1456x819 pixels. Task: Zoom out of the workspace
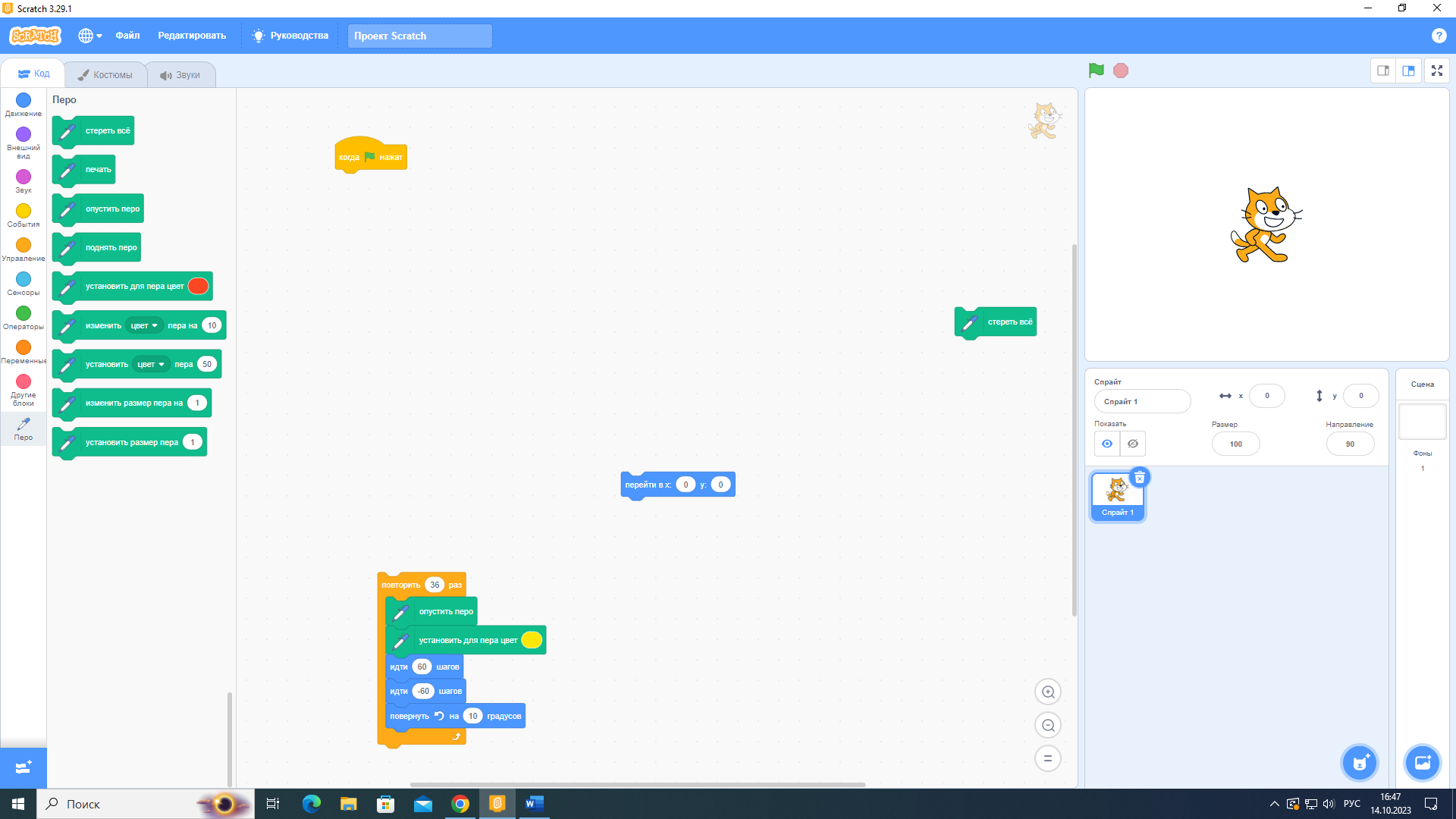point(1048,725)
